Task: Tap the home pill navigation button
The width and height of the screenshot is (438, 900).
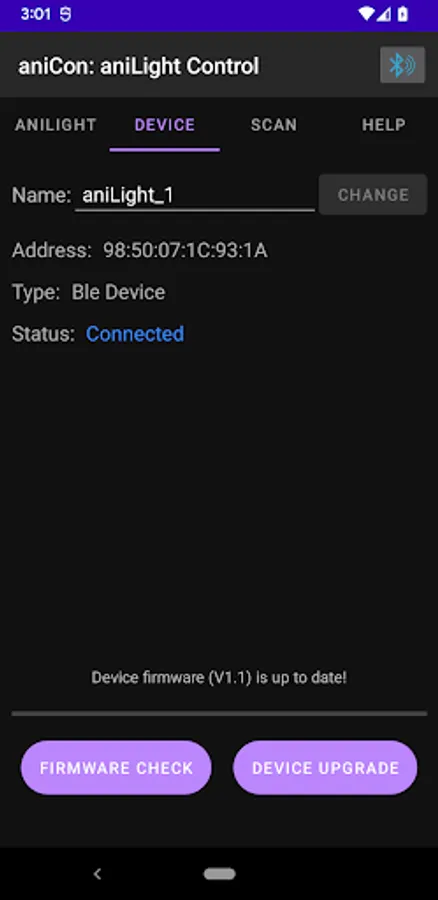Action: pos(219,874)
